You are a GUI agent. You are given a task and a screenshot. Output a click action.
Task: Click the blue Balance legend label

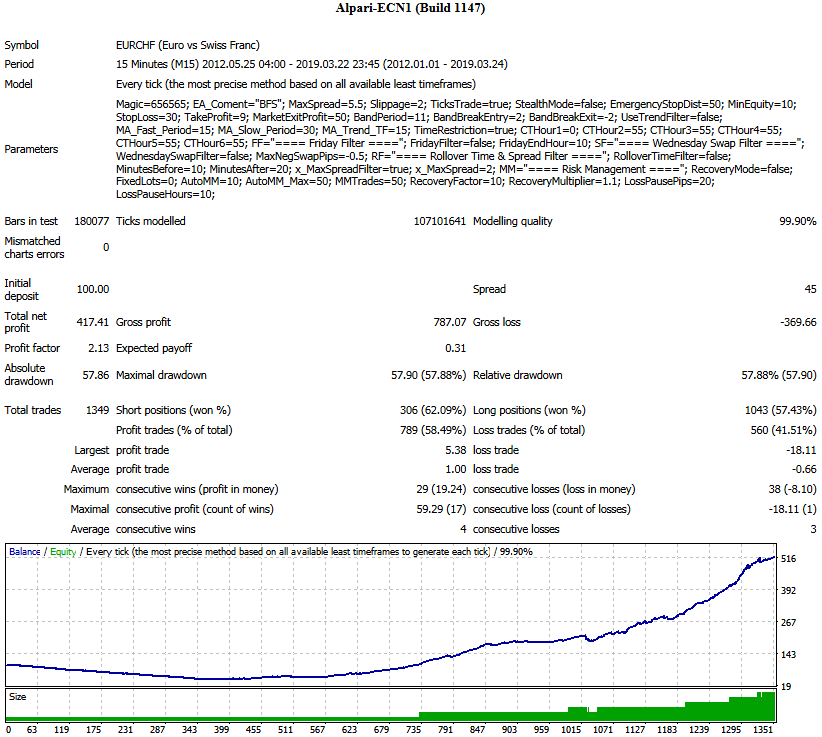(25, 551)
